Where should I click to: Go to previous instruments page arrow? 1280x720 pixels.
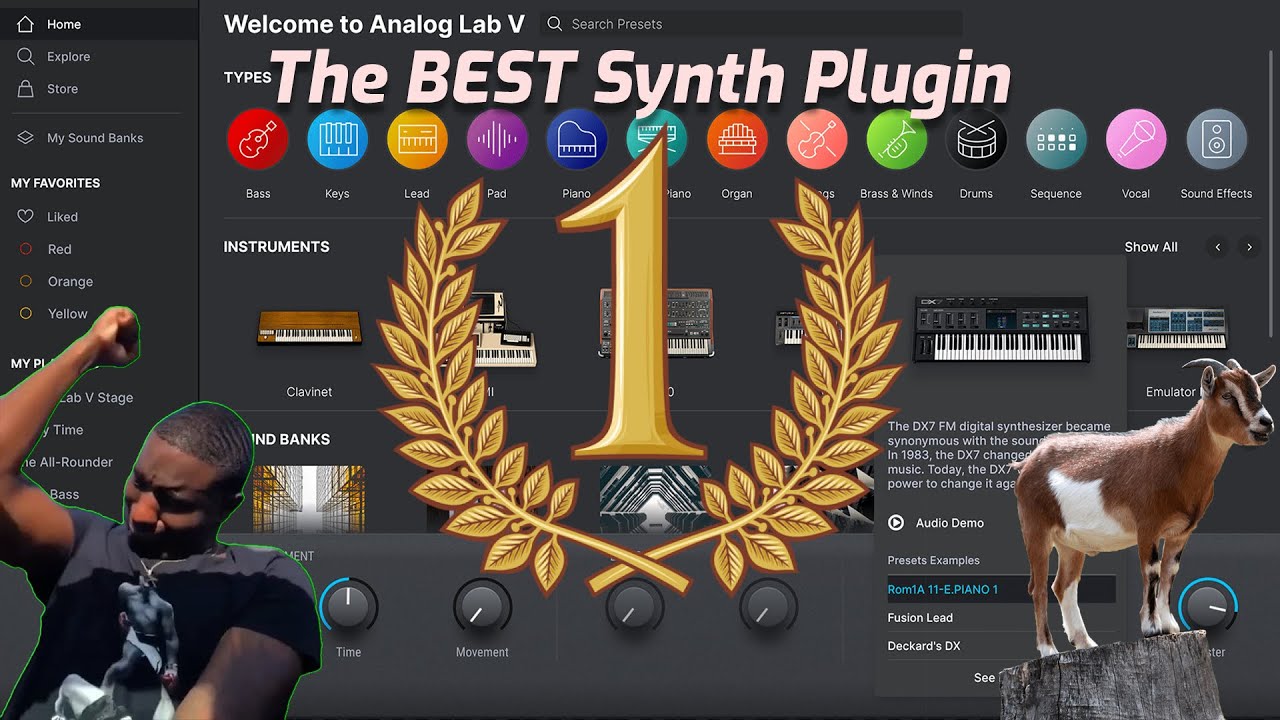click(1217, 247)
